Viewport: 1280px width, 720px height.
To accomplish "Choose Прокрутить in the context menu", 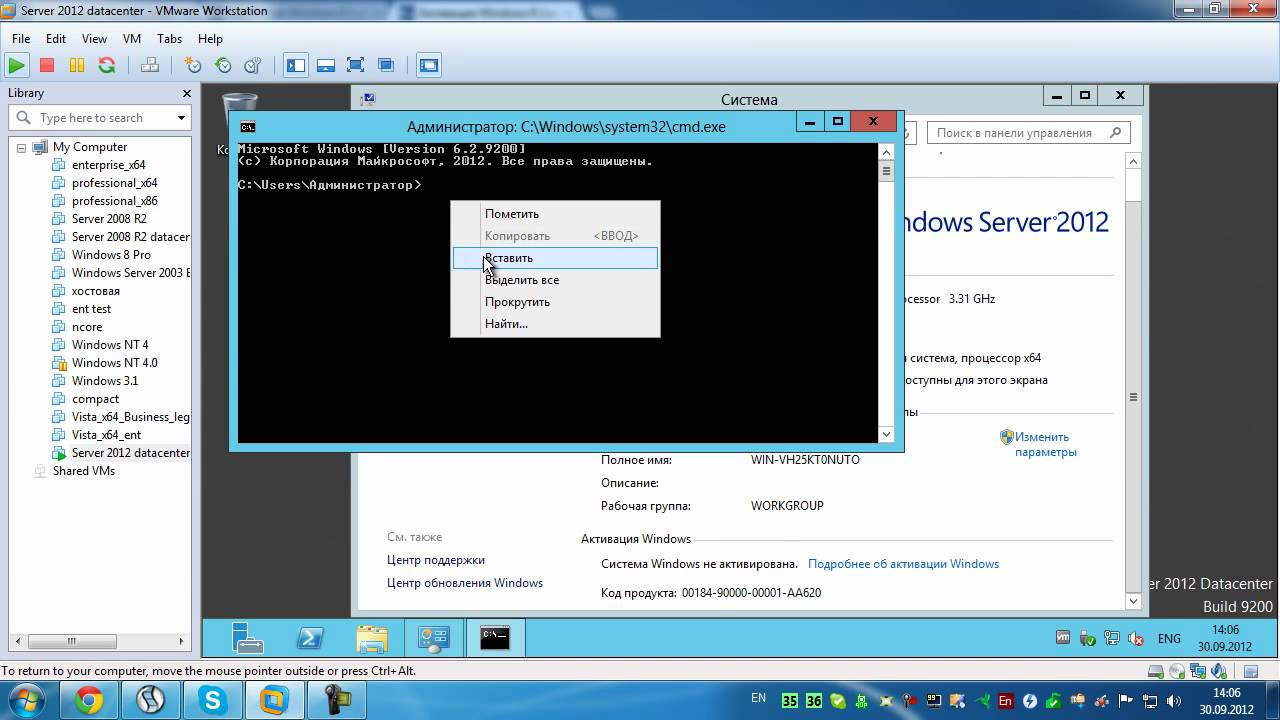I will pyautogui.click(x=555, y=302).
